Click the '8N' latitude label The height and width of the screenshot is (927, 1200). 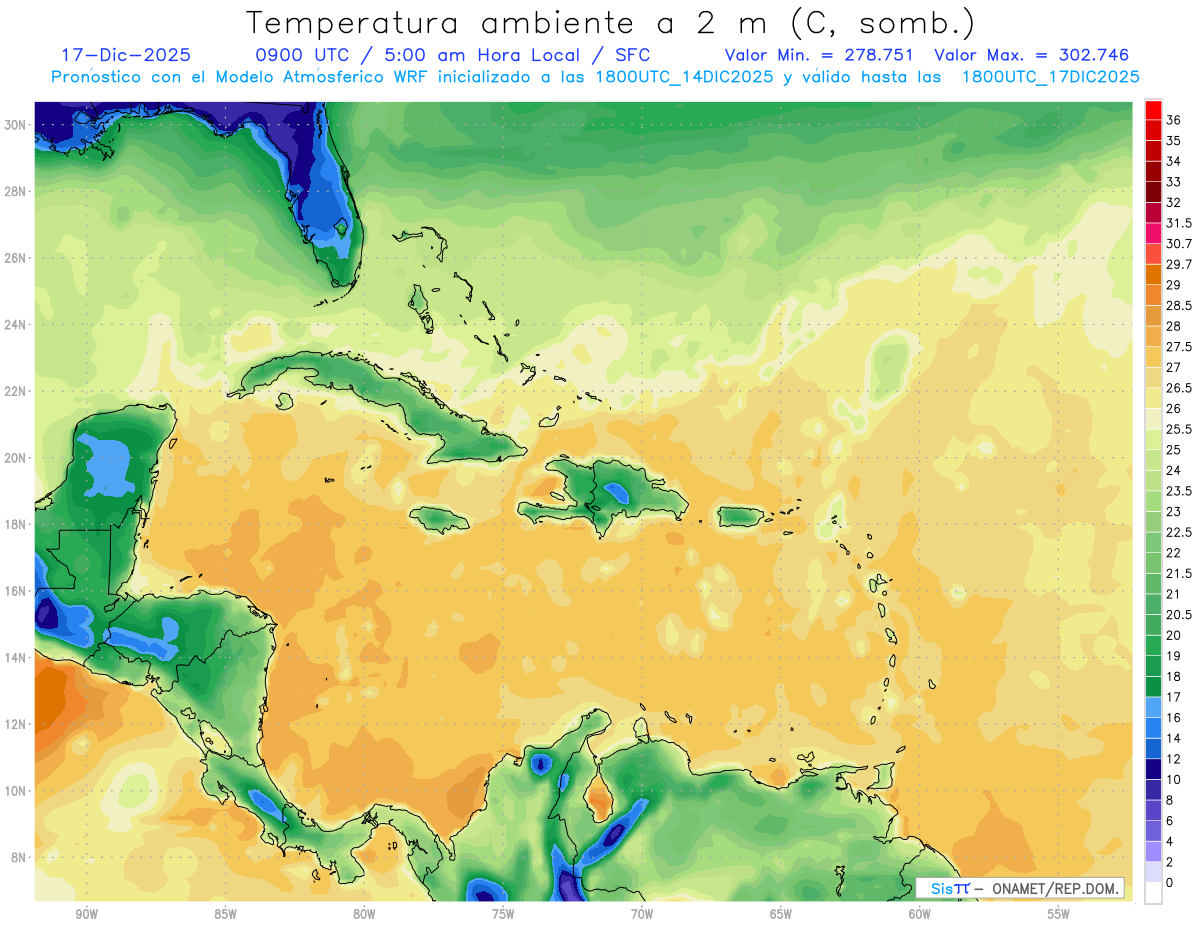pos(19,857)
